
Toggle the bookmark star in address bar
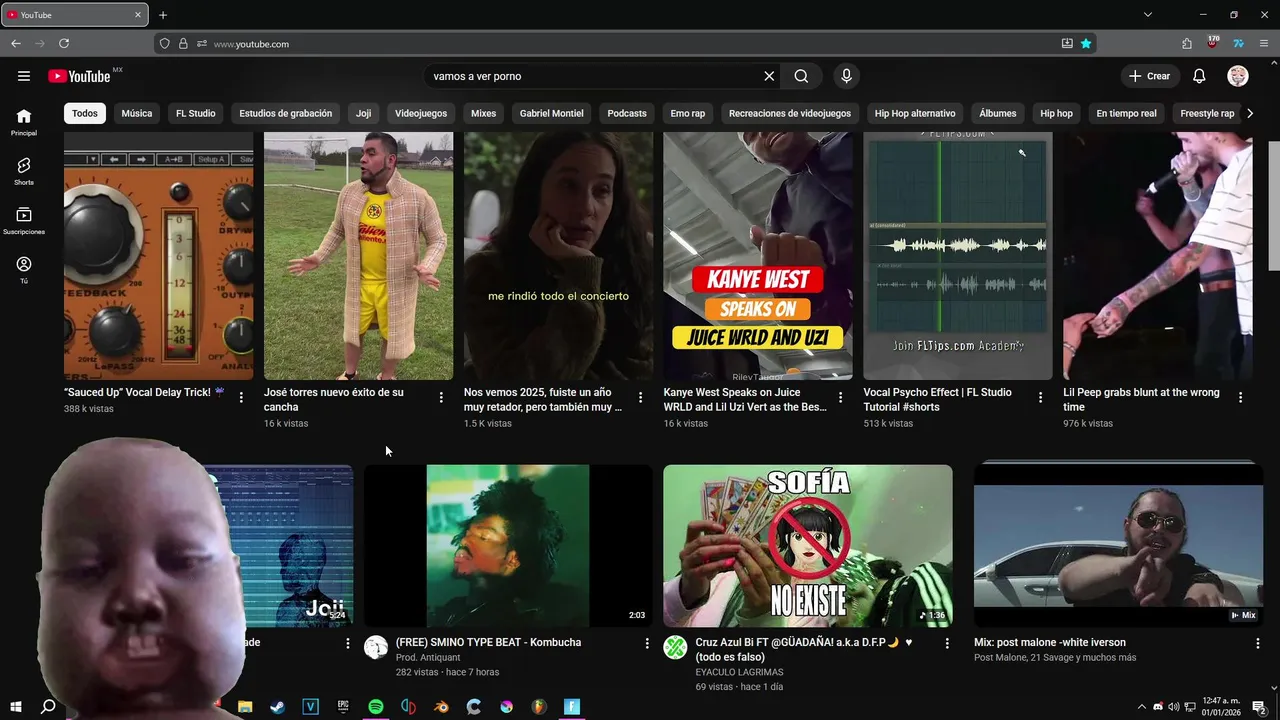click(x=1086, y=44)
